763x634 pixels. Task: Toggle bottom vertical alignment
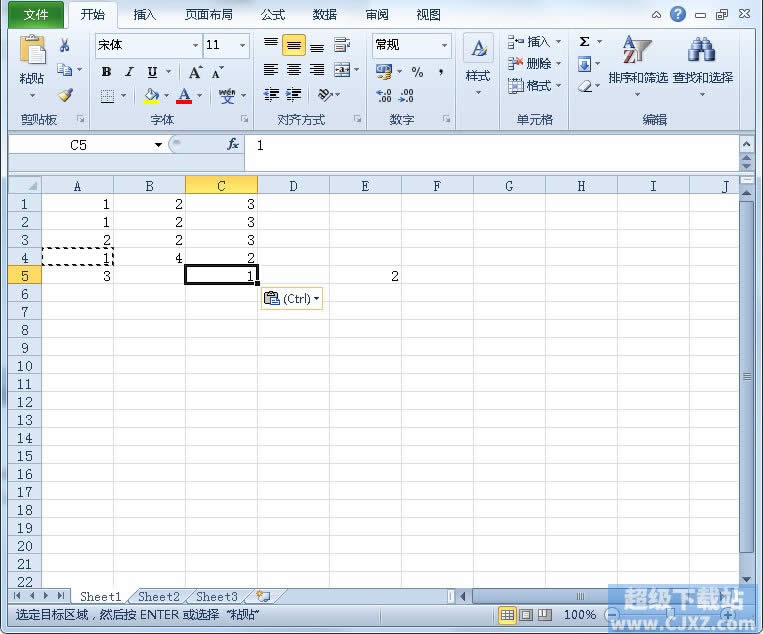coord(317,45)
